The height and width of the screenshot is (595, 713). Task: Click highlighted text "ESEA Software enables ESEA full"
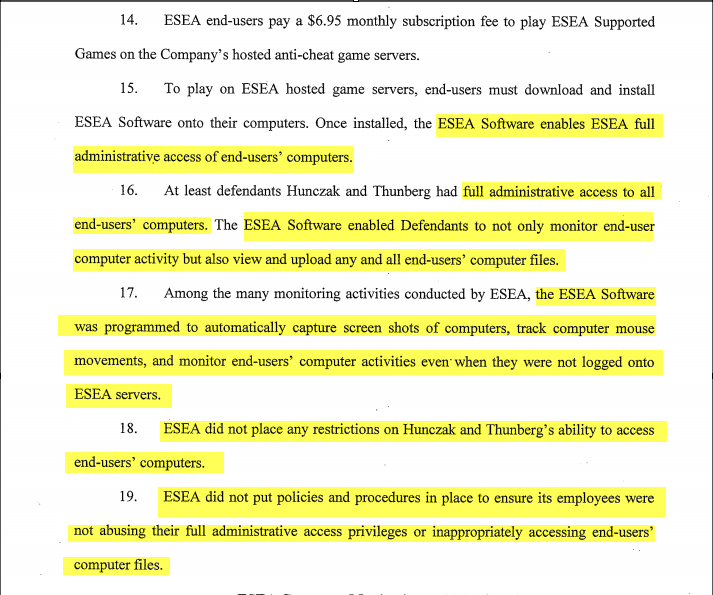546,124
